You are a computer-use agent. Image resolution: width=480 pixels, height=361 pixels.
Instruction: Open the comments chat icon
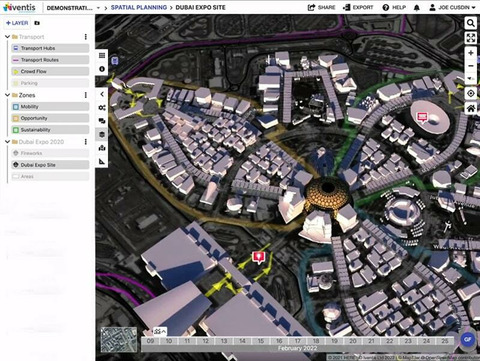[x=102, y=121]
